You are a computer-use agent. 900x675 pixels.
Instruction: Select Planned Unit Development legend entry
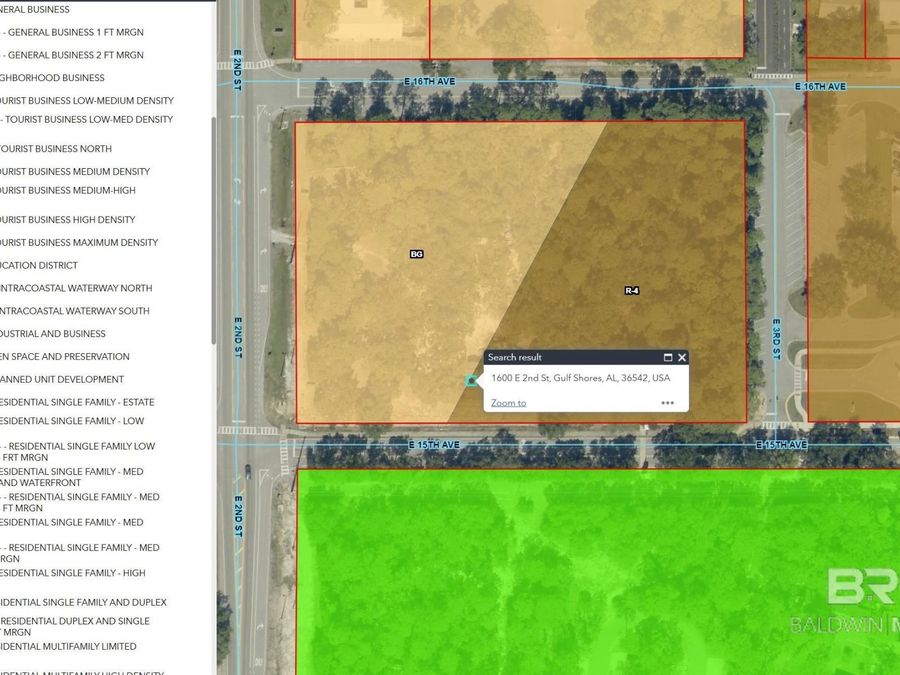tap(62, 380)
